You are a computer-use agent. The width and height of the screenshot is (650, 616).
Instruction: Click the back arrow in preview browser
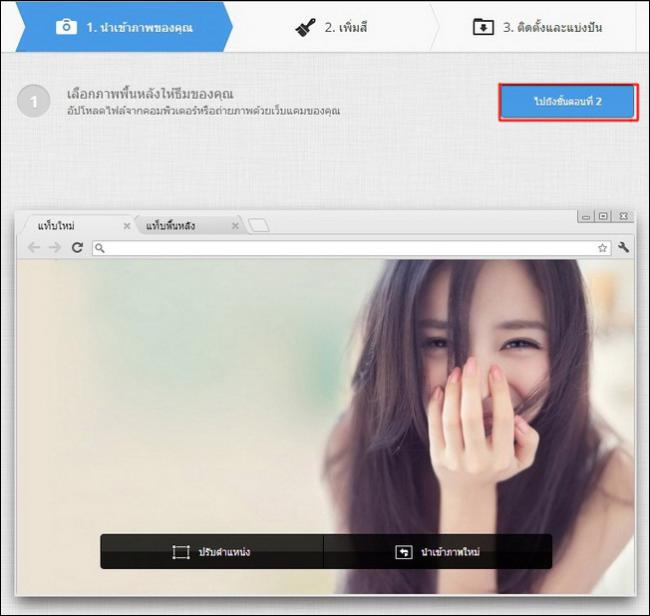[34, 247]
